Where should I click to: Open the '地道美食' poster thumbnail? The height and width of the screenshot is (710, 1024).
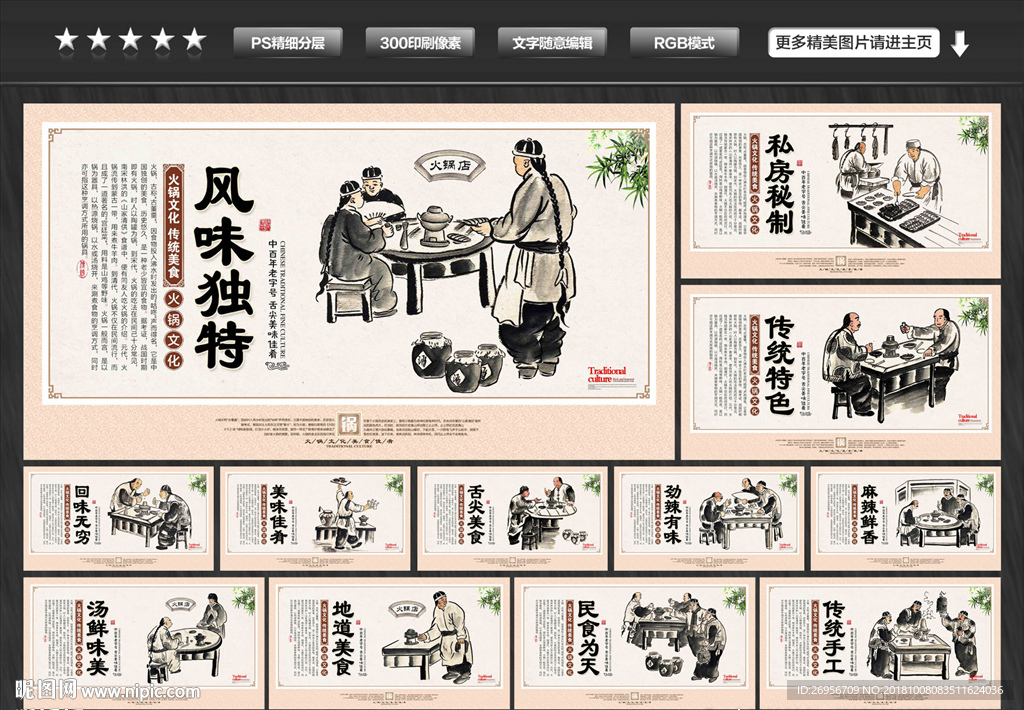point(389,643)
